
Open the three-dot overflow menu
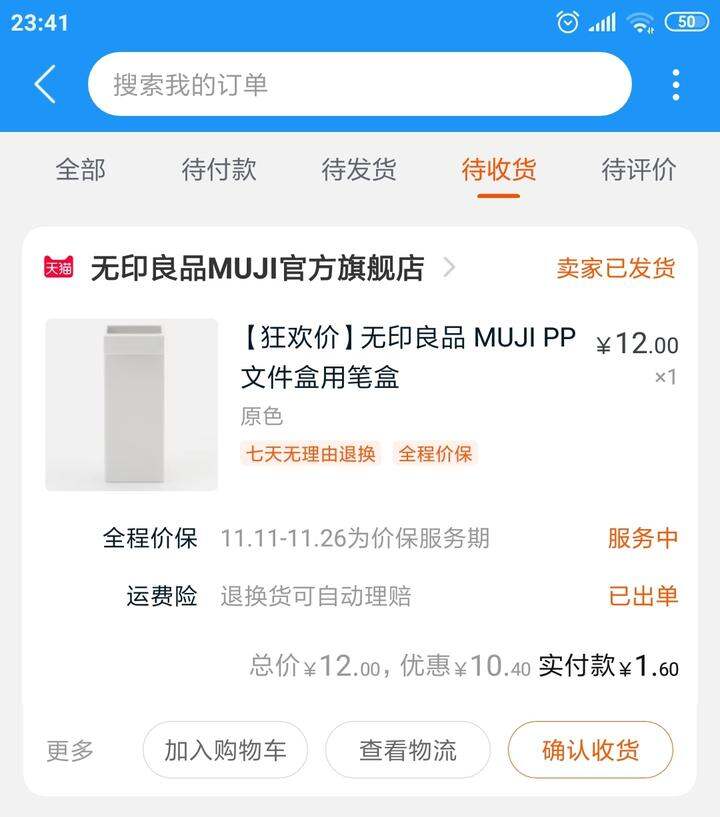click(676, 84)
